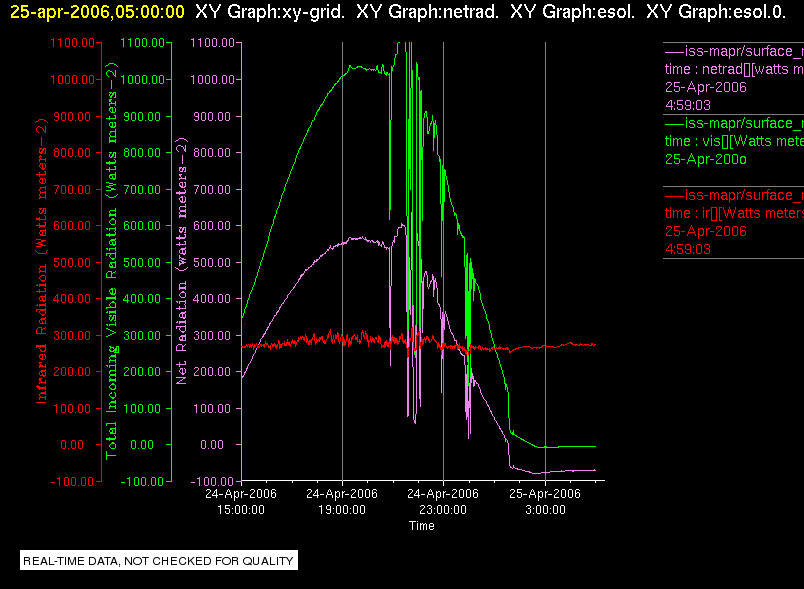
Task: Click the timestamp 25-apr-2006,05:00:00 in title
Action: pos(97,12)
